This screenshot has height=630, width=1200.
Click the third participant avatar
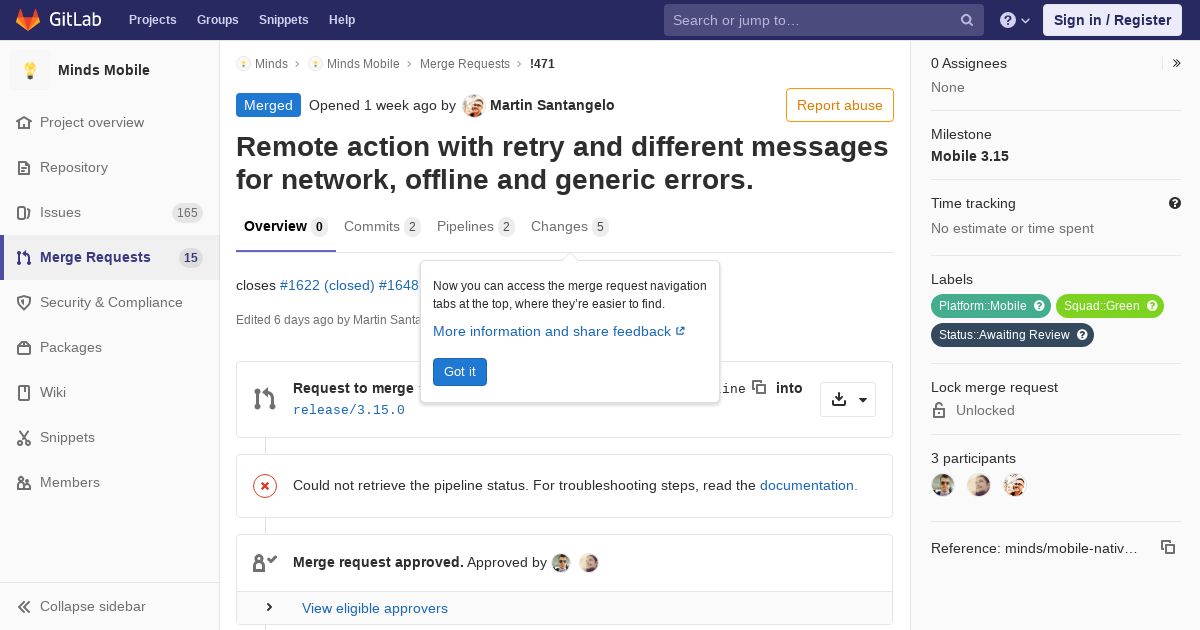point(1015,485)
